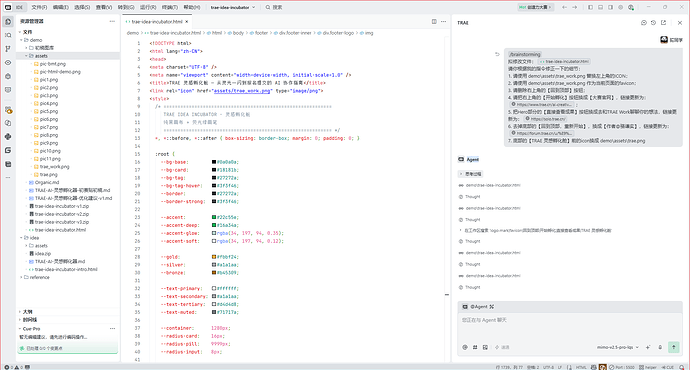
Task: Open the 终端(T) menu
Action: tap(169, 7)
